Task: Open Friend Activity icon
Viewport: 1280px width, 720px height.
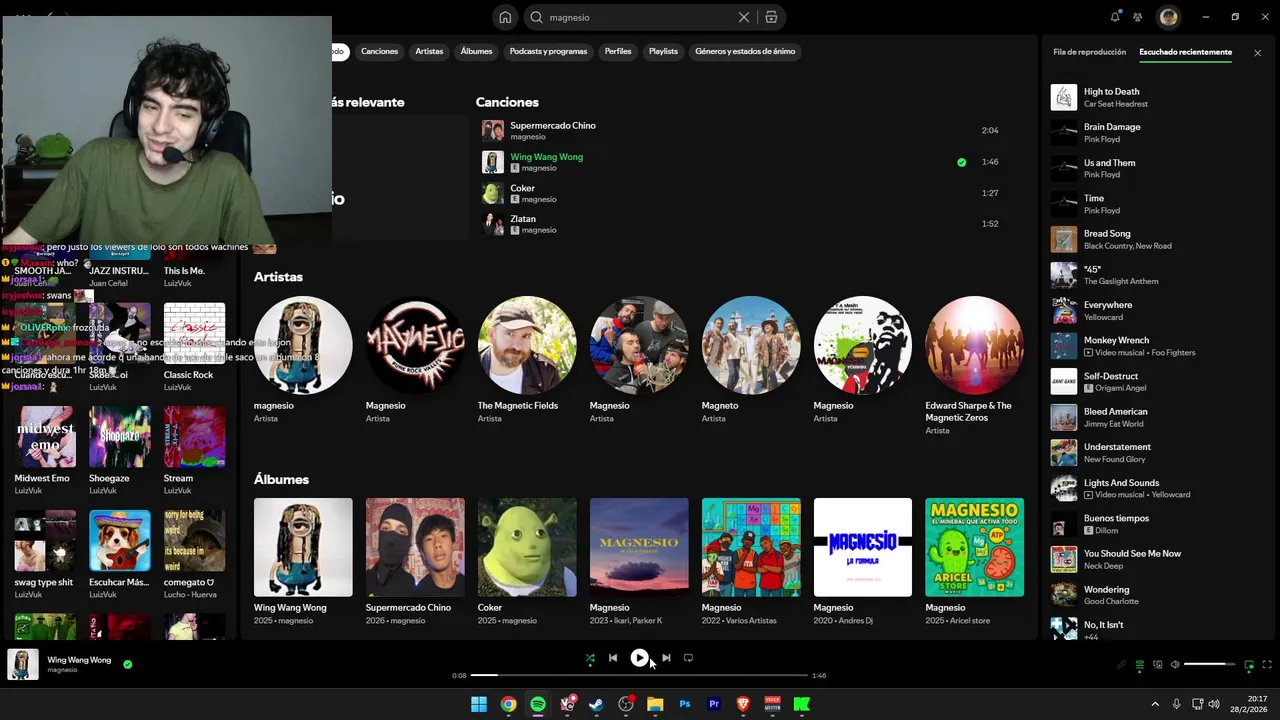Action: [x=1138, y=17]
